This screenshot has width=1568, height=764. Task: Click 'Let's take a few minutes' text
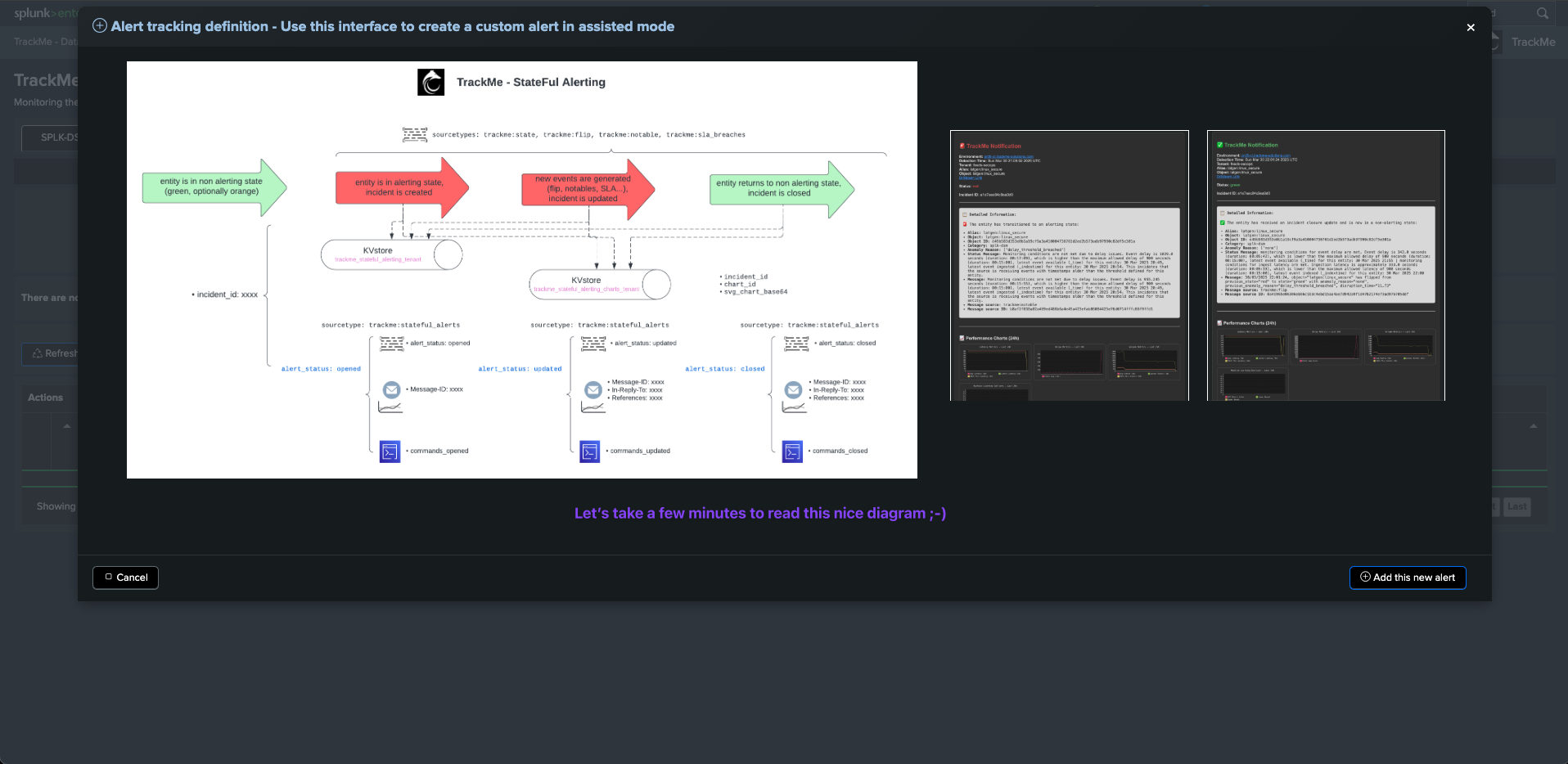760,513
